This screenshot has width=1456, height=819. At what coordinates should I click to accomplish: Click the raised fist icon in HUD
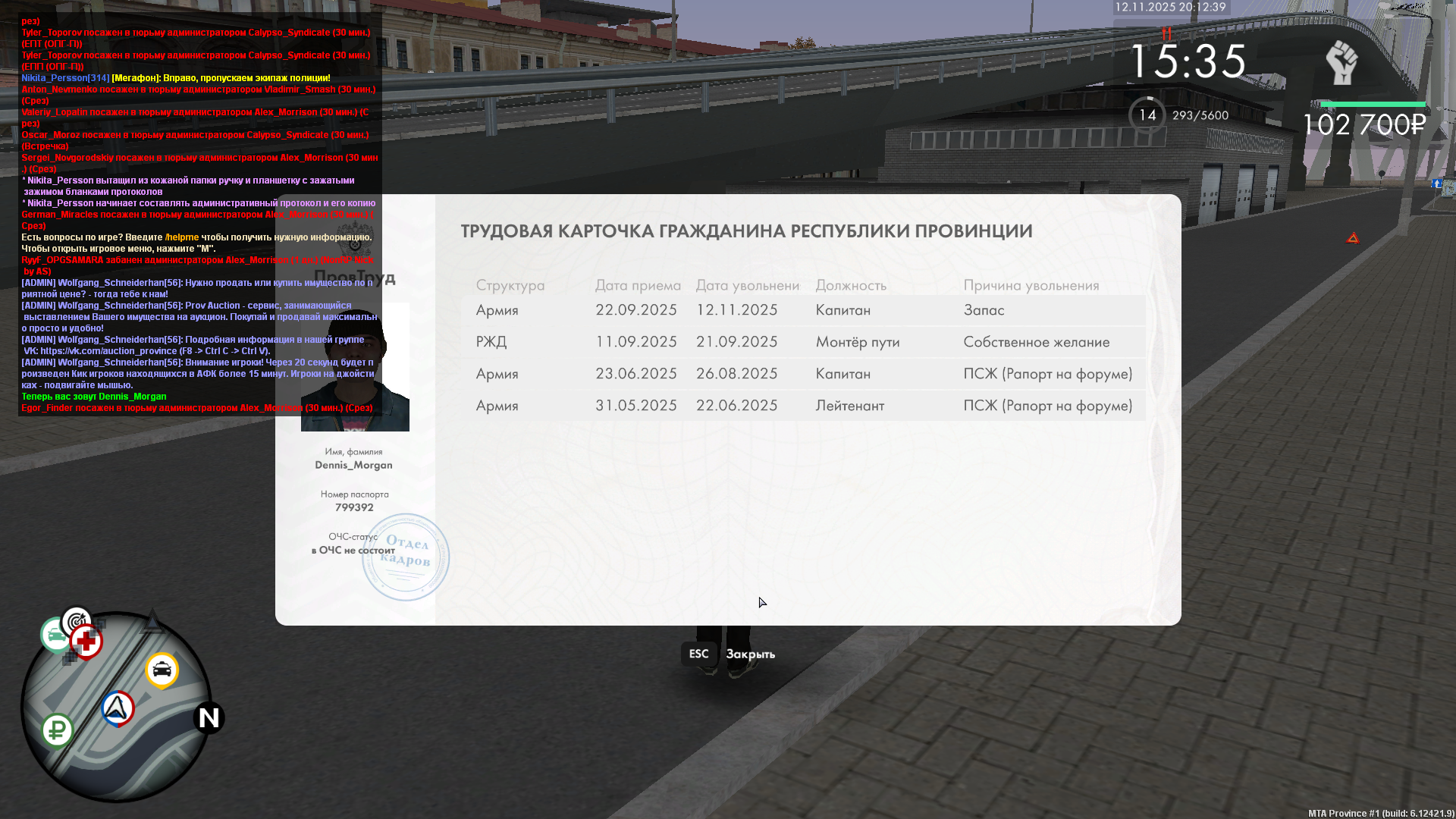pos(1341,62)
